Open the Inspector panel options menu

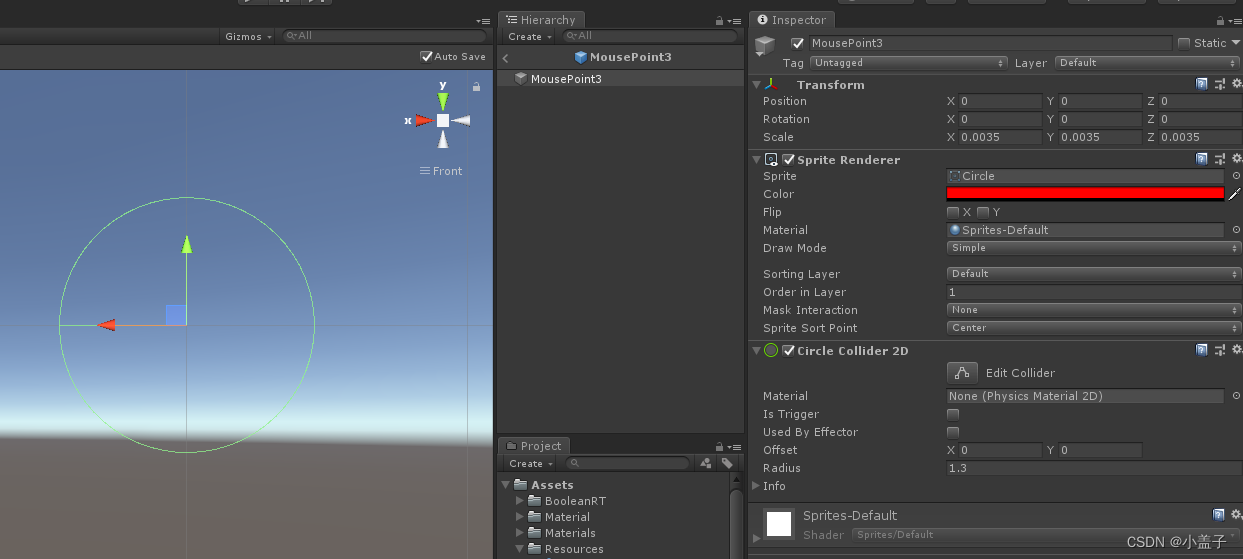[1236, 21]
